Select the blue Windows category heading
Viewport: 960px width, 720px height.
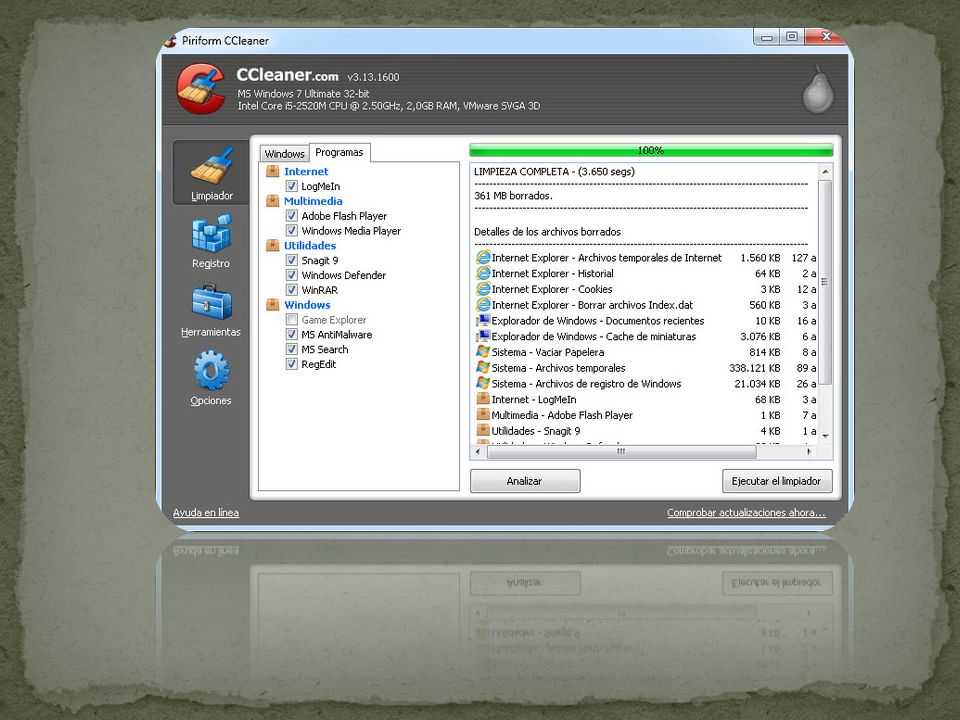tap(307, 305)
